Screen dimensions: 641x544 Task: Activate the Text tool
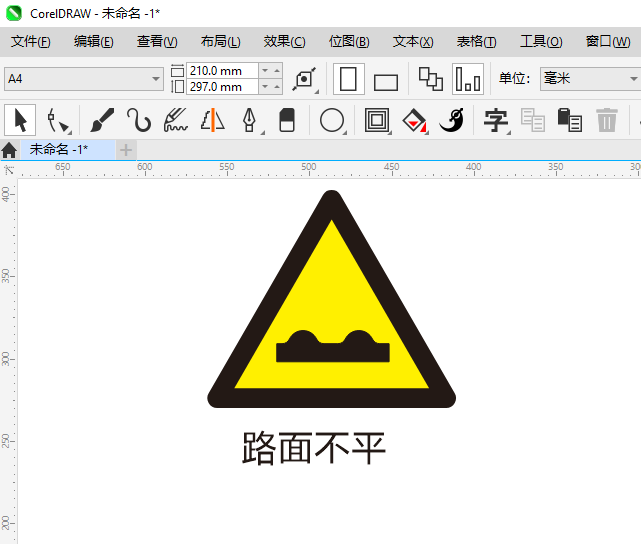click(x=496, y=120)
